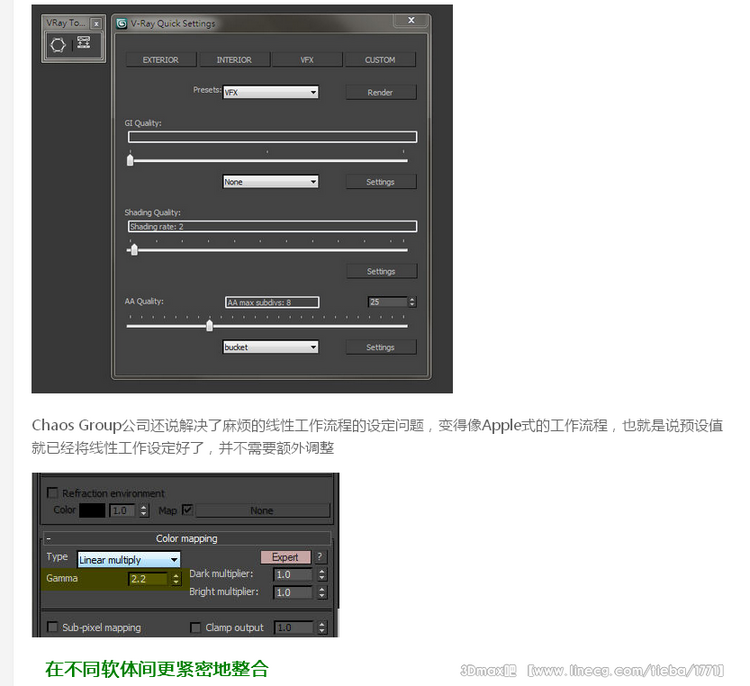Click the Clamp output spinner arrows
Viewport: 750px width, 686px height.
(321, 627)
